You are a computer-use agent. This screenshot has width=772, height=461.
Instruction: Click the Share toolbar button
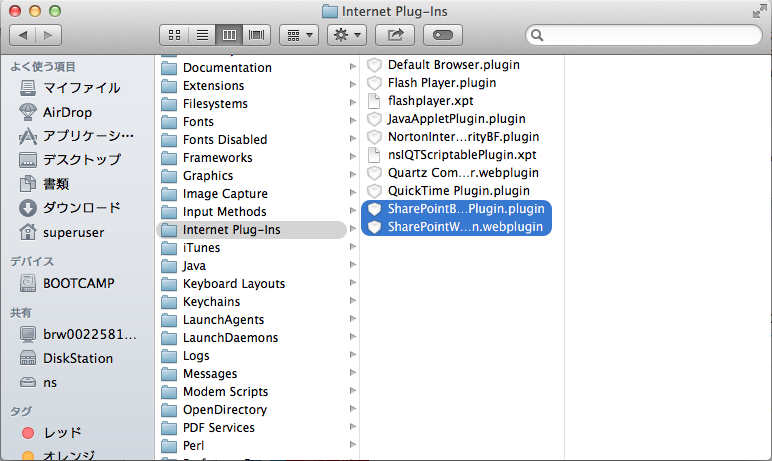pos(395,35)
